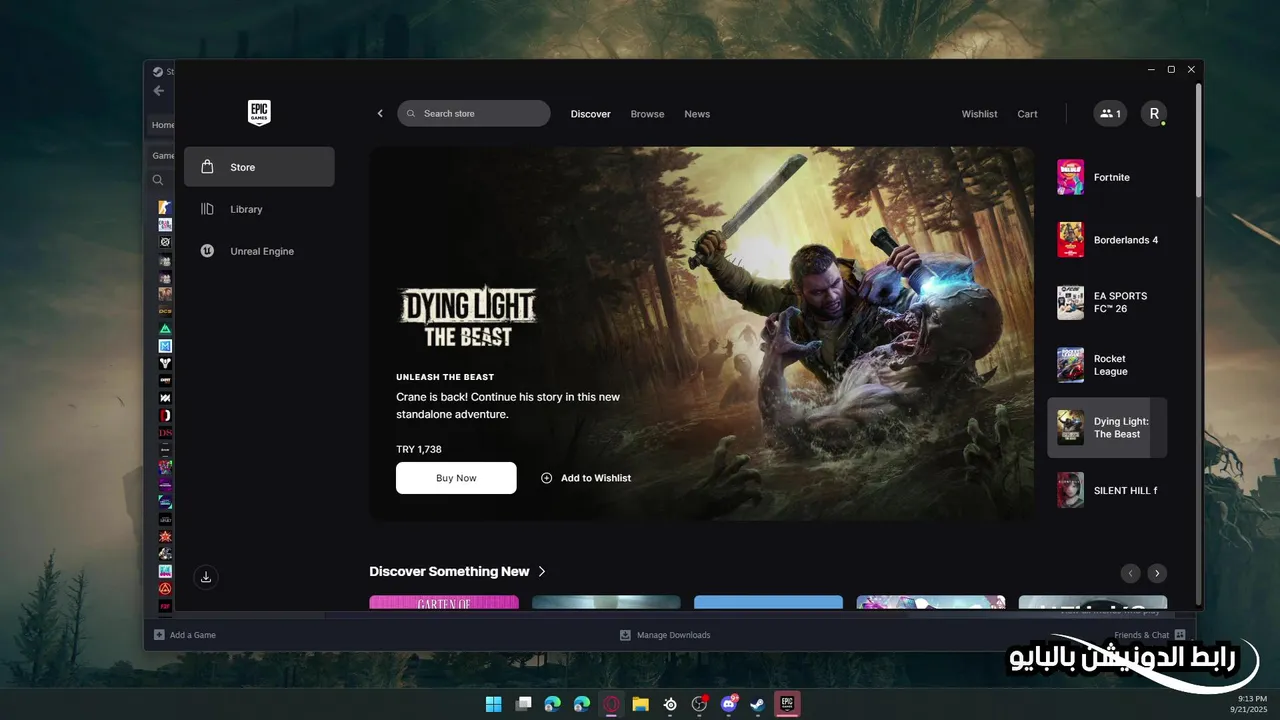The height and width of the screenshot is (720, 1280).
Task: Select EA SPORTS FC 26 in featured list
Action: (1107, 302)
